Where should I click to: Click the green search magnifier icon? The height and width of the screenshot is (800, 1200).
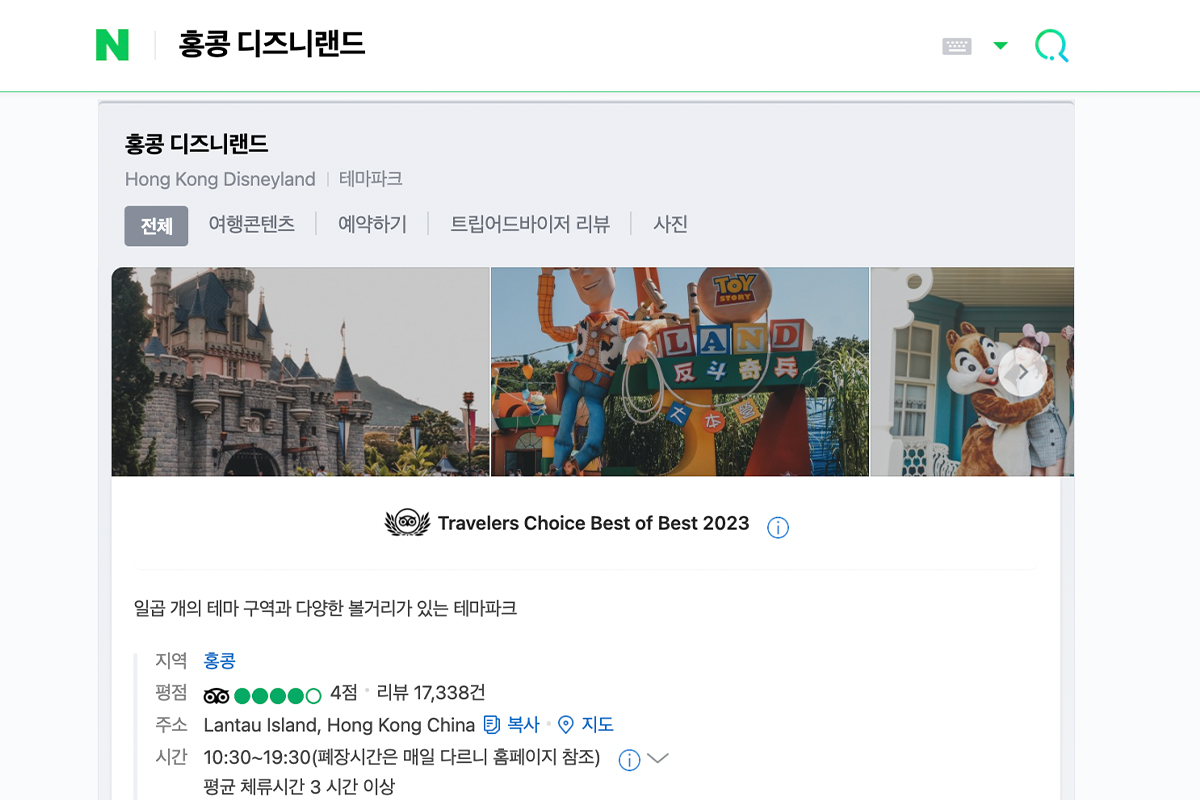tap(1051, 46)
